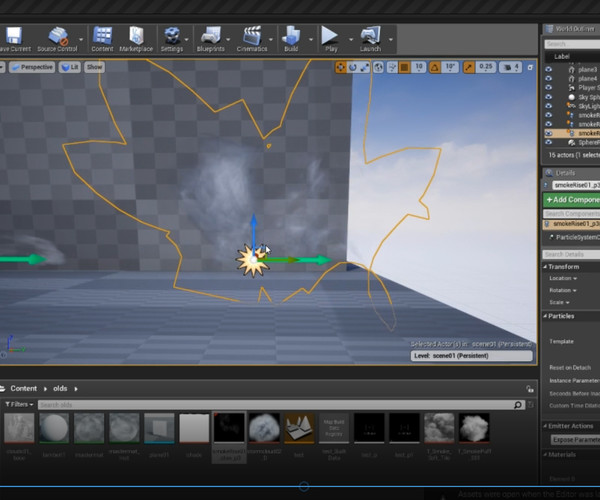Viewport: 600px width, 500px height.
Task: Open the Settings dropdown arrow
Action: click(x=187, y=39)
